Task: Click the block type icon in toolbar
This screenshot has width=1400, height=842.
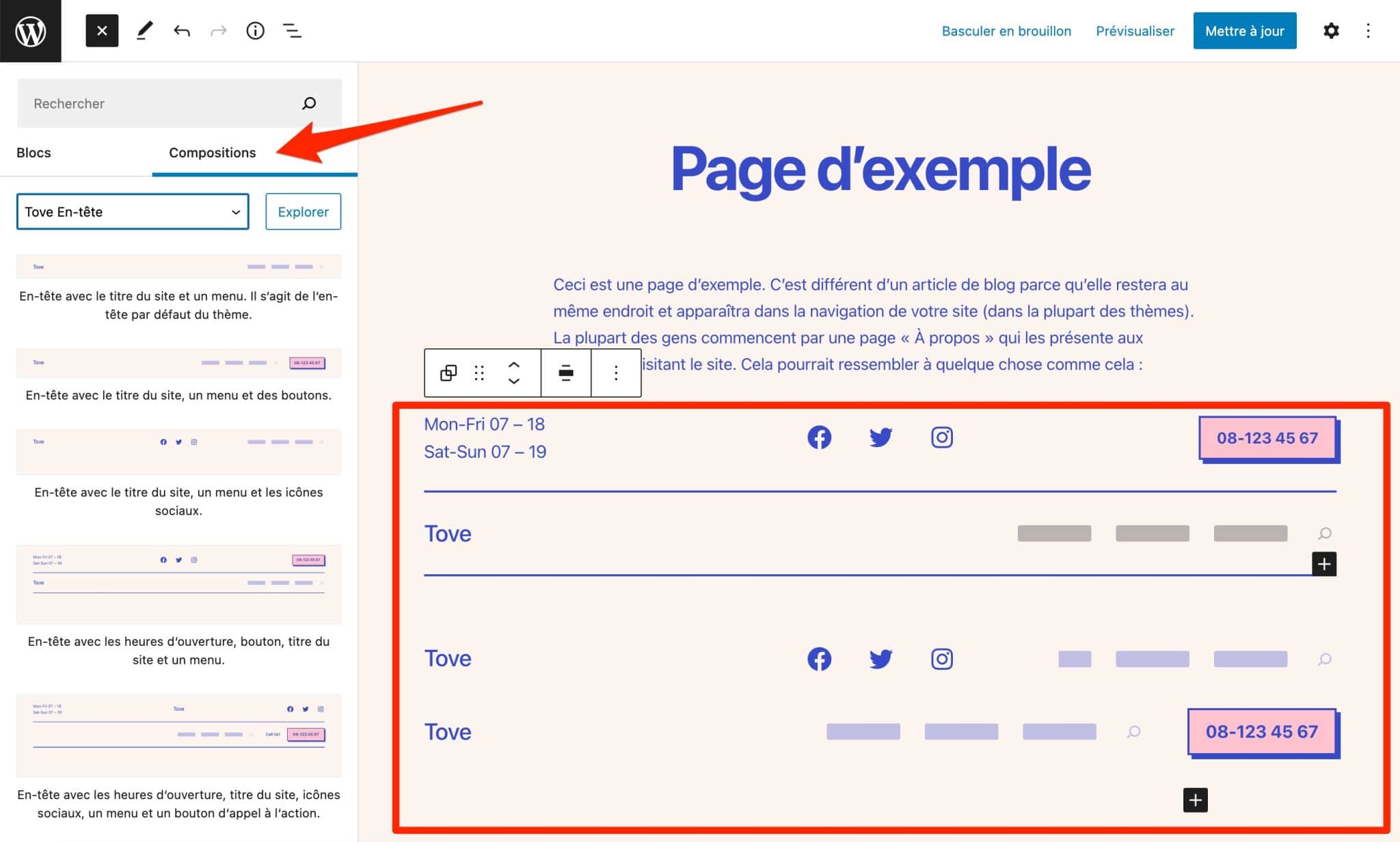Action: pyautogui.click(x=448, y=372)
